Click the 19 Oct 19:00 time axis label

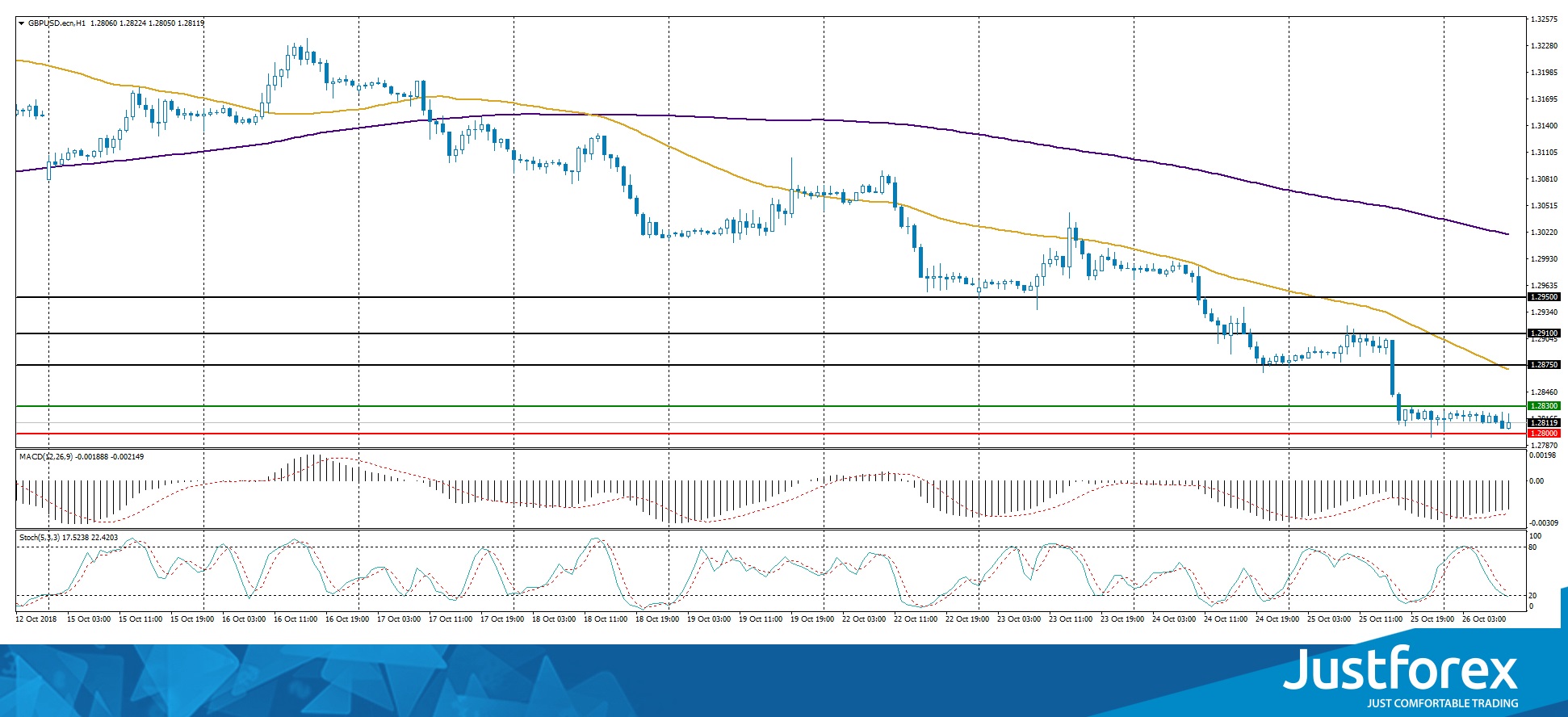[812, 619]
